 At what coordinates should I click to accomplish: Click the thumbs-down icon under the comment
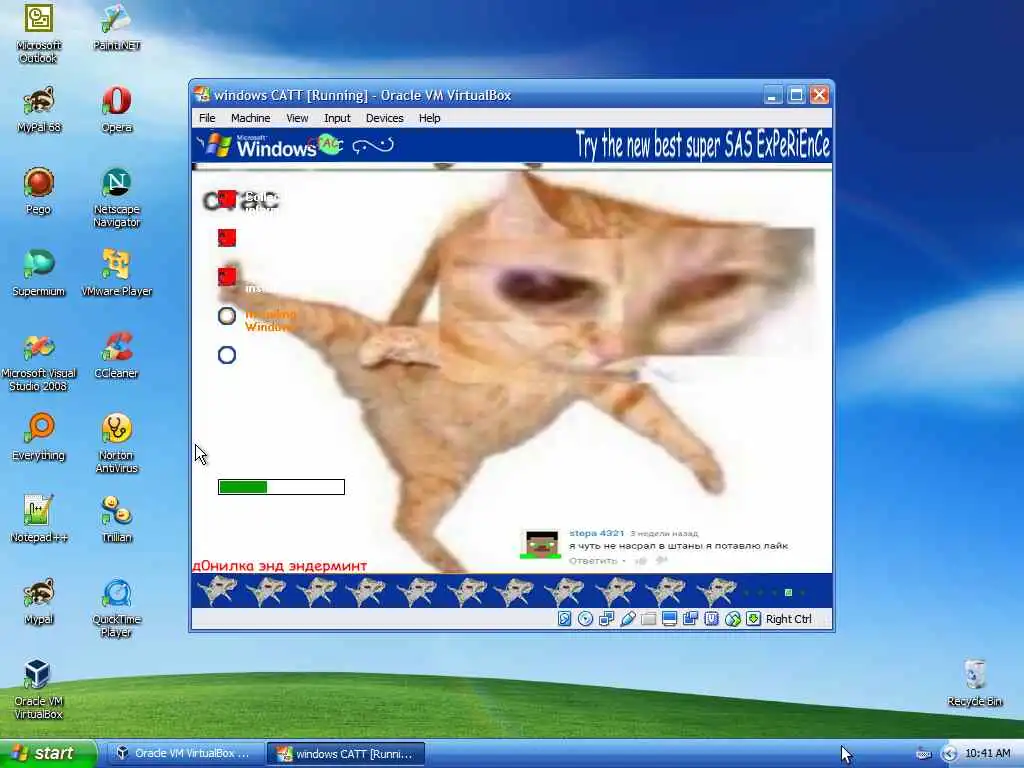pyautogui.click(x=662, y=560)
